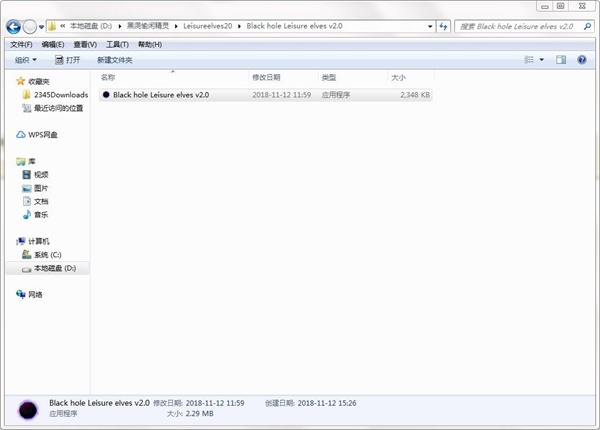
Task: Select 系统 (C:) drive
Action: pos(42,255)
